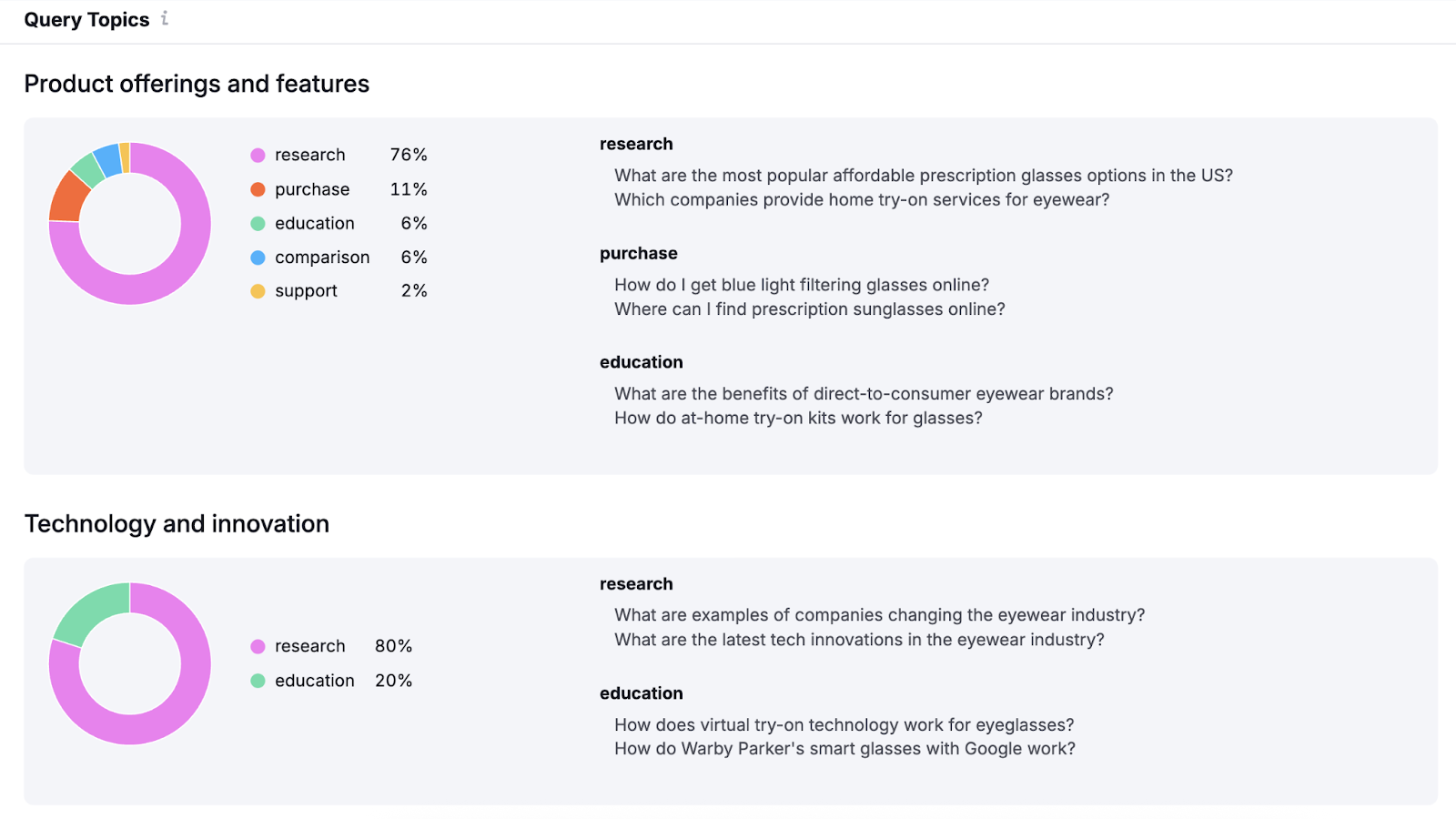The height and width of the screenshot is (819, 1456).
Task: Click the latest tech innovations eyewear query
Action: (x=858, y=640)
